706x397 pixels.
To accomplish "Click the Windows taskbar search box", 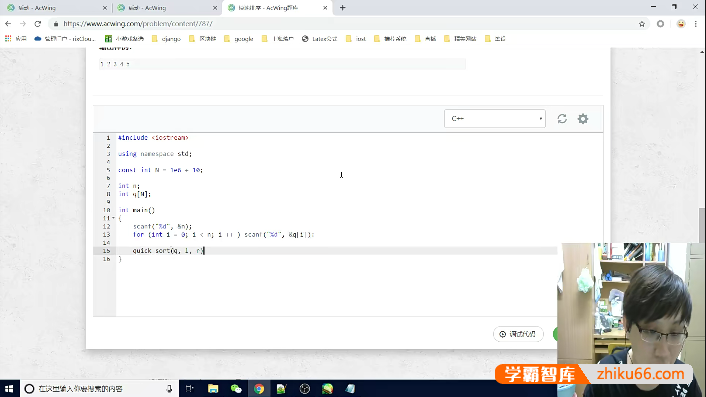I will [99, 388].
